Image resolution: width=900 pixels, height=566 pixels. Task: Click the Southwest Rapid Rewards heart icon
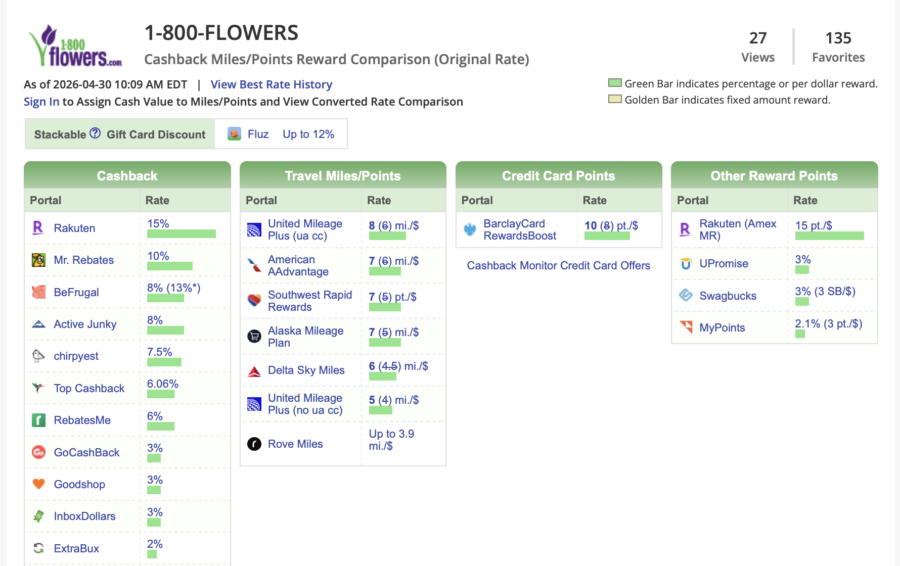254,300
